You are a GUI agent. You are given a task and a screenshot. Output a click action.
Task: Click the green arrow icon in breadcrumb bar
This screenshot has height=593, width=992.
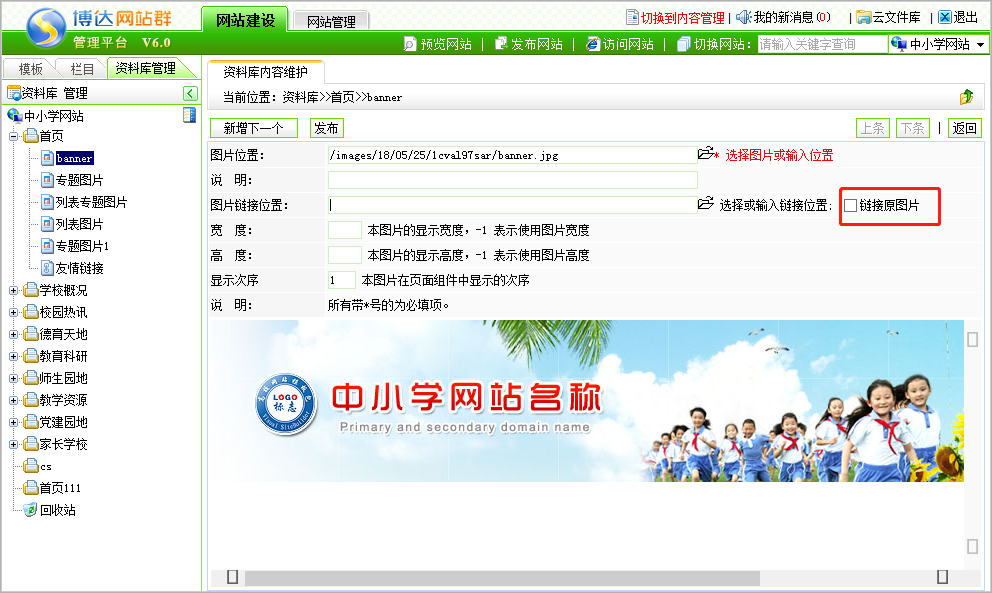(966, 97)
